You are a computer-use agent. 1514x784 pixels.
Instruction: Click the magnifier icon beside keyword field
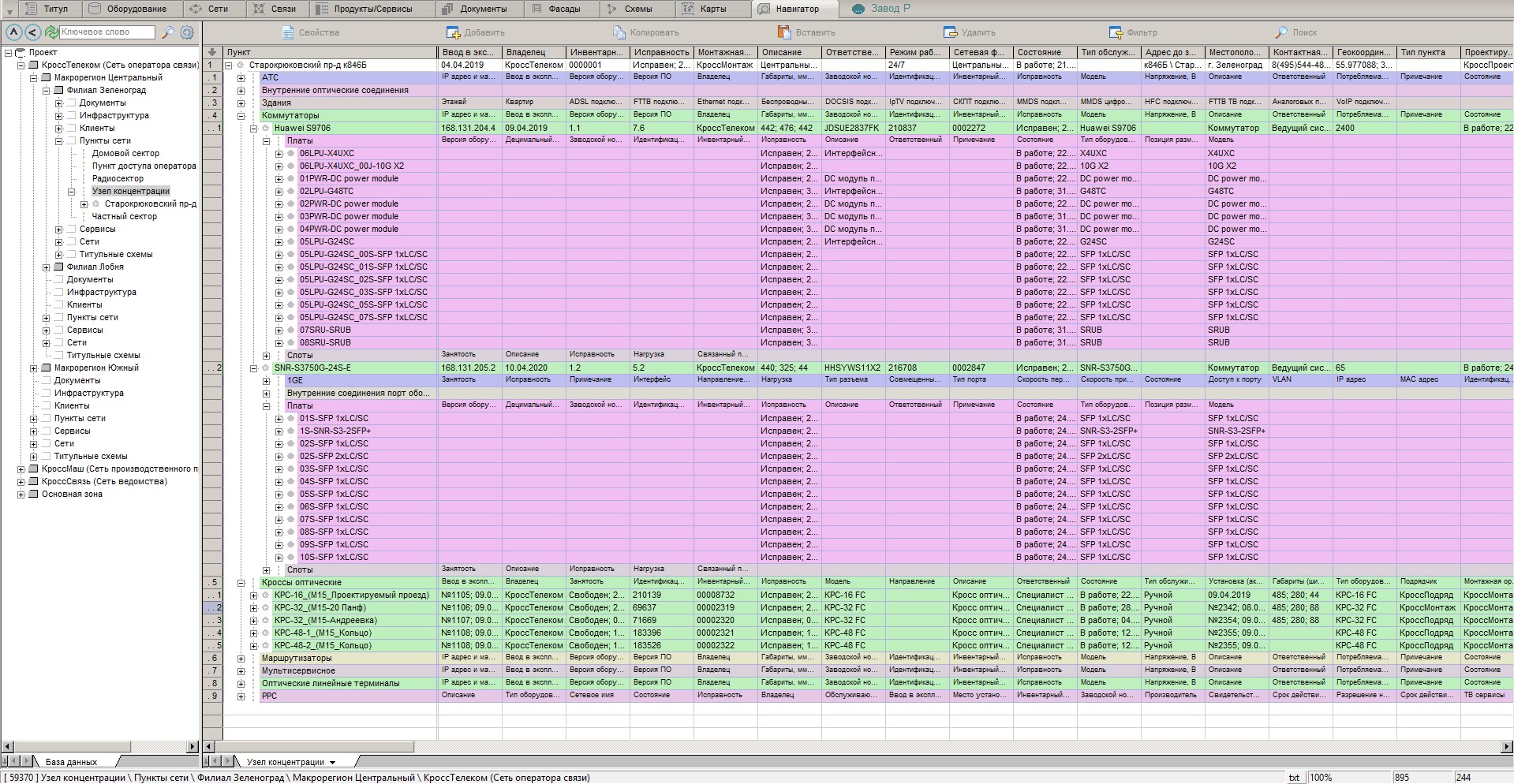click(x=167, y=32)
